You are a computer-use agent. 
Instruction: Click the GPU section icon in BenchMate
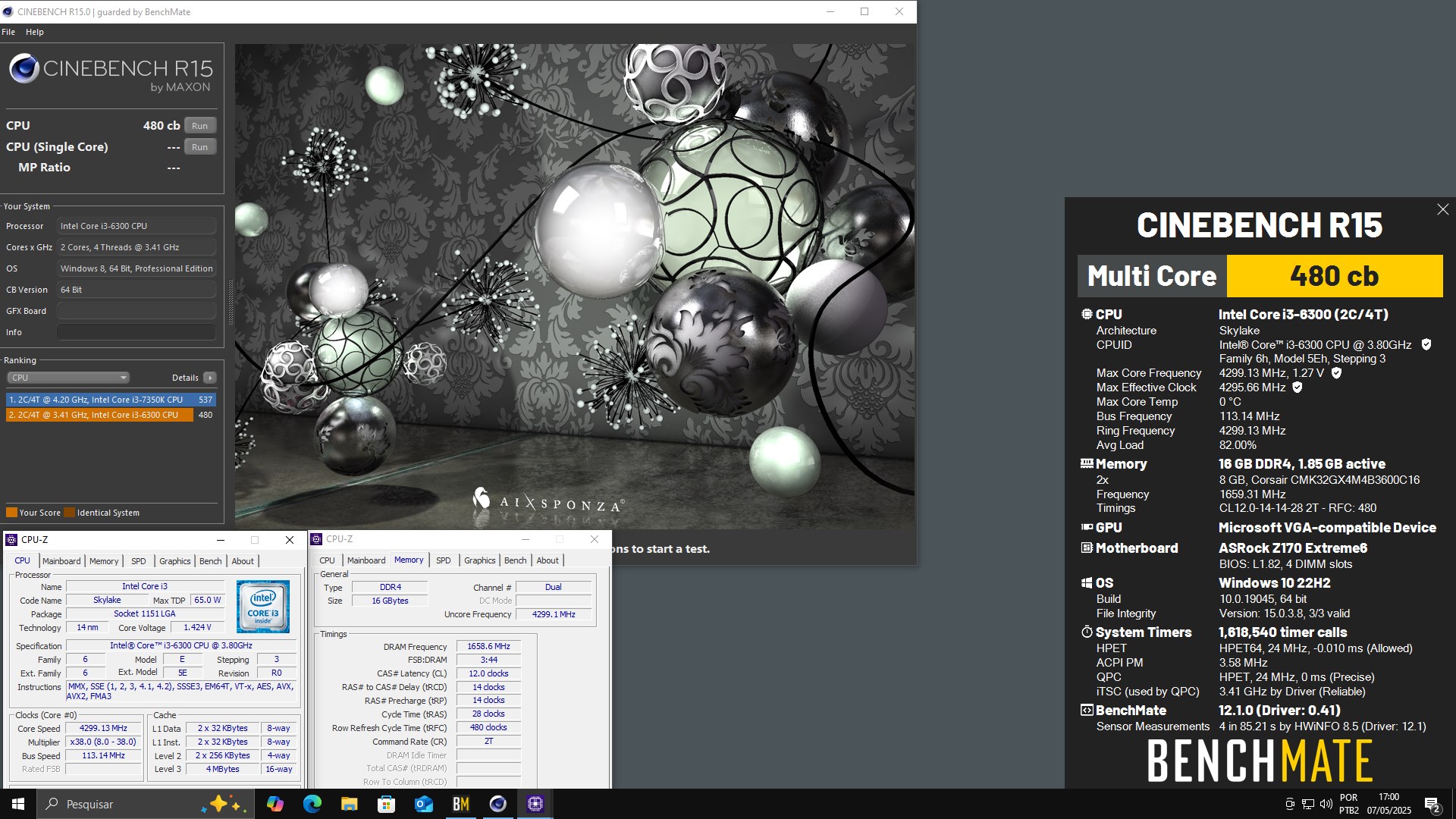click(1087, 527)
